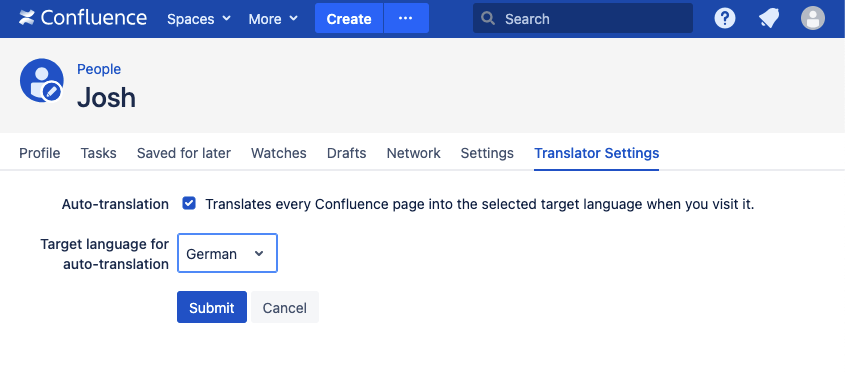Go to the Network tab
This screenshot has width=845, height=374.
[x=413, y=153]
